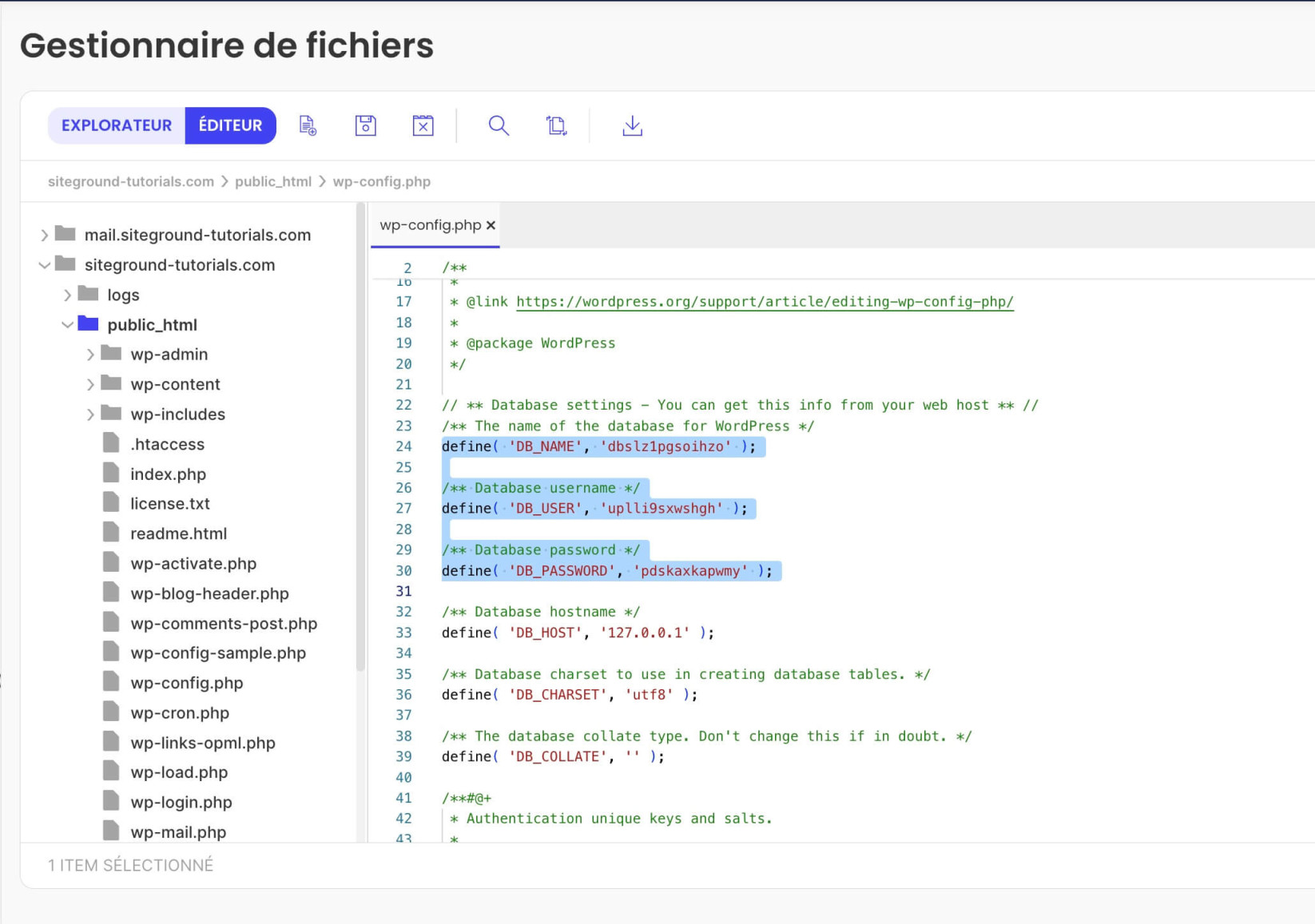Click the wp-admin folder icon
This screenshot has width=1315, height=924.
tap(112, 353)
